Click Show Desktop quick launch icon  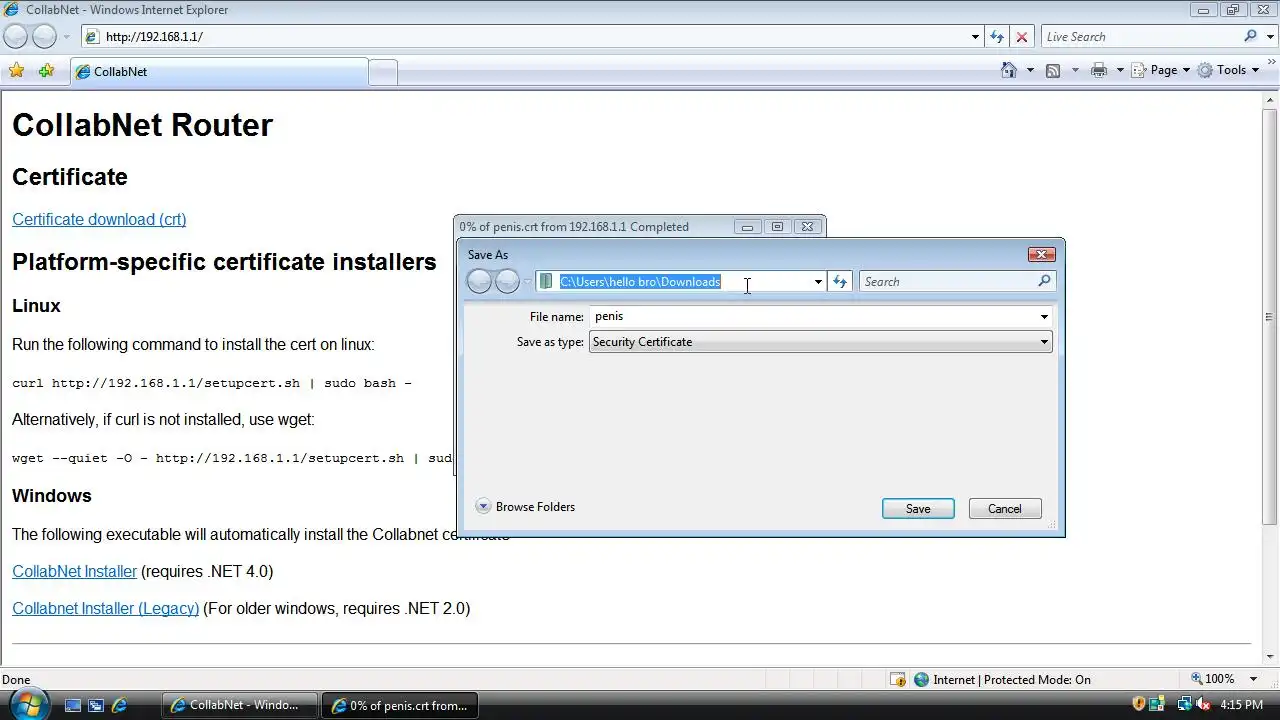click(73, 705)
